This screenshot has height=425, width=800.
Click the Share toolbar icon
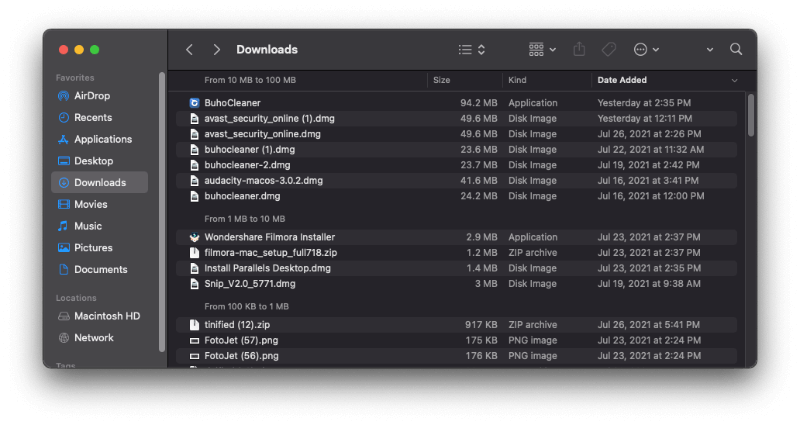tap(579, 49)
